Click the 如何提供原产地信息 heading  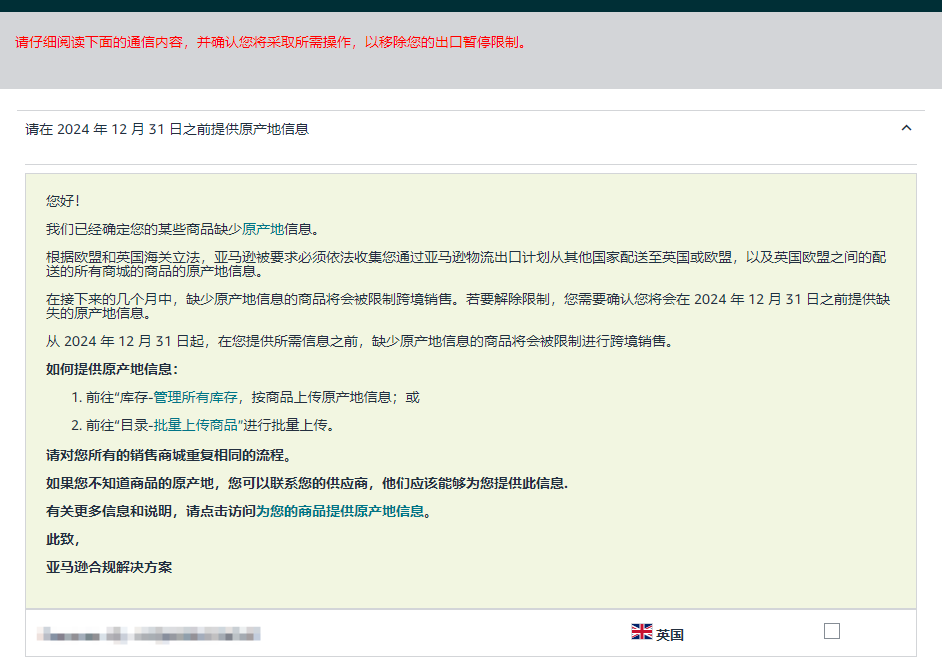tap(112, 369)
